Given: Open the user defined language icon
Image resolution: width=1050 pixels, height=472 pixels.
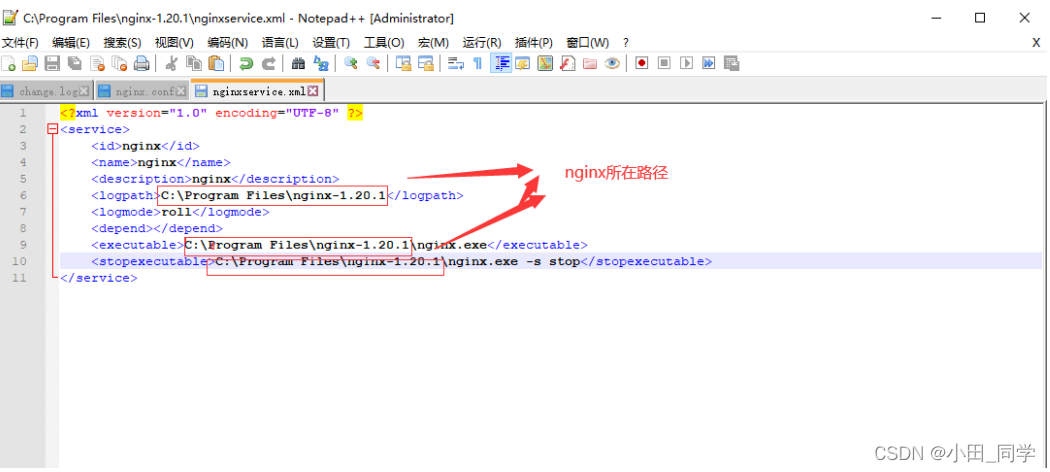Looking at the screenshot, I should pos(522,64).
